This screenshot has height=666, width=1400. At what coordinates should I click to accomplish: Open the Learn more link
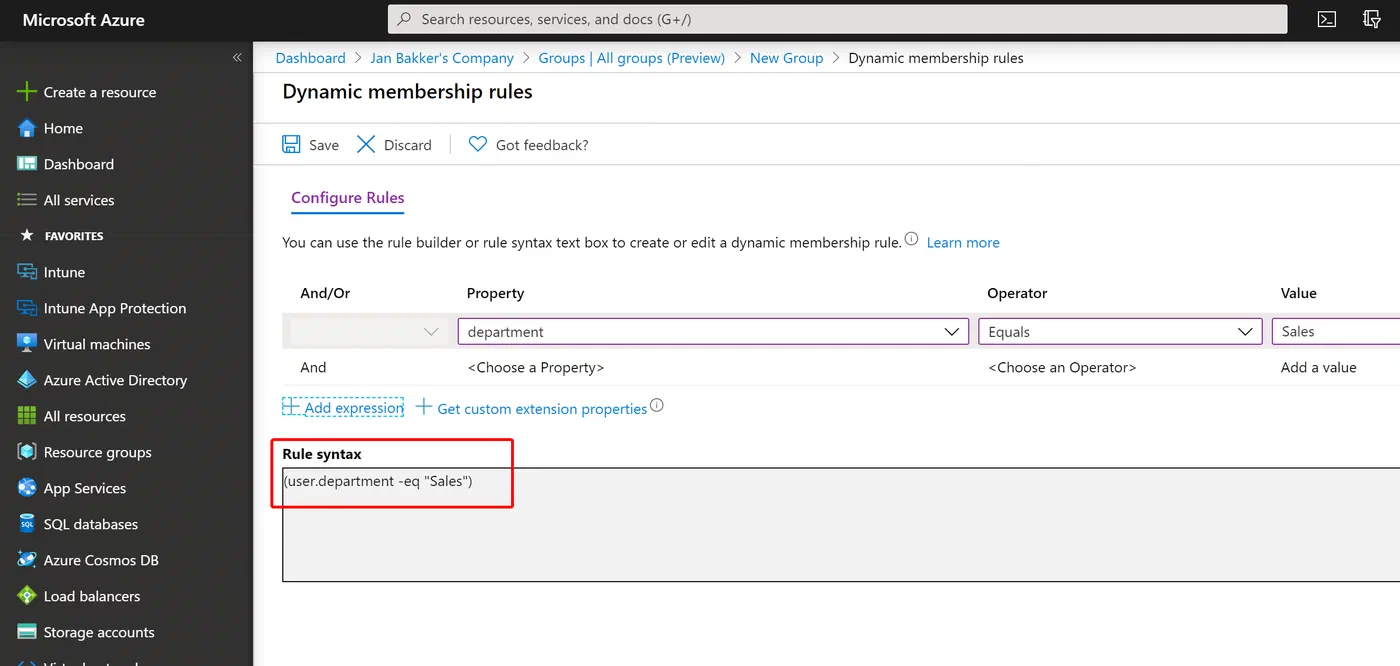click(963, 242)
